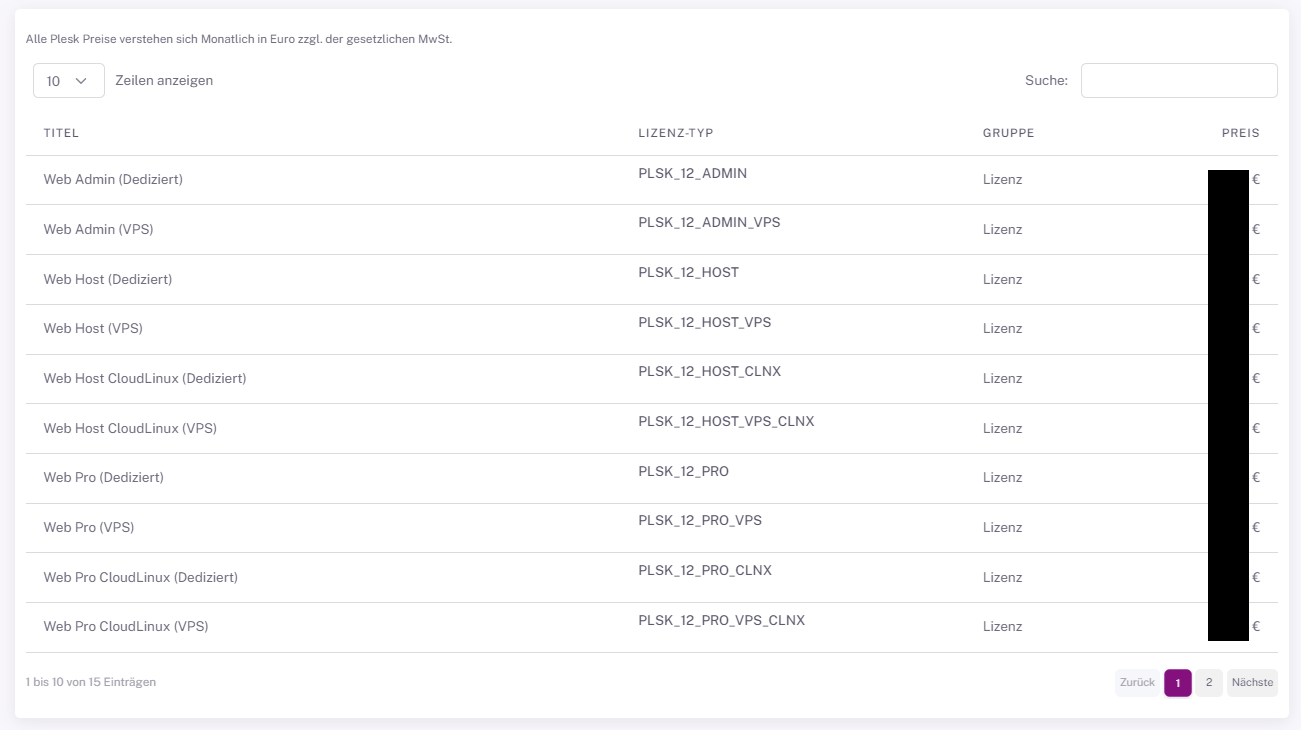Click the Web Host (Dediziert) row title
Image resolution: width=1301 pixels, height=730 pixels.
pyautogui.click(x=107, y=280)
